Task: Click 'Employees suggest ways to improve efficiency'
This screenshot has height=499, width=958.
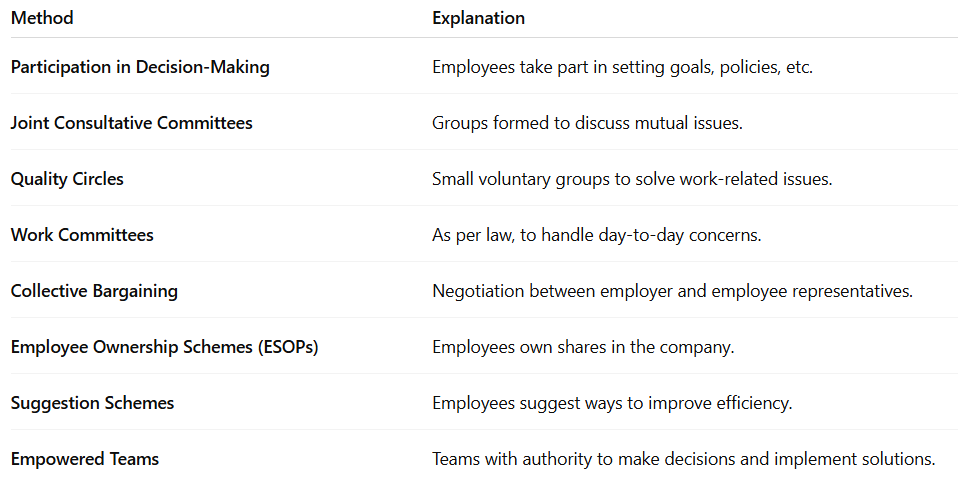Action: (x=612, y=403)
